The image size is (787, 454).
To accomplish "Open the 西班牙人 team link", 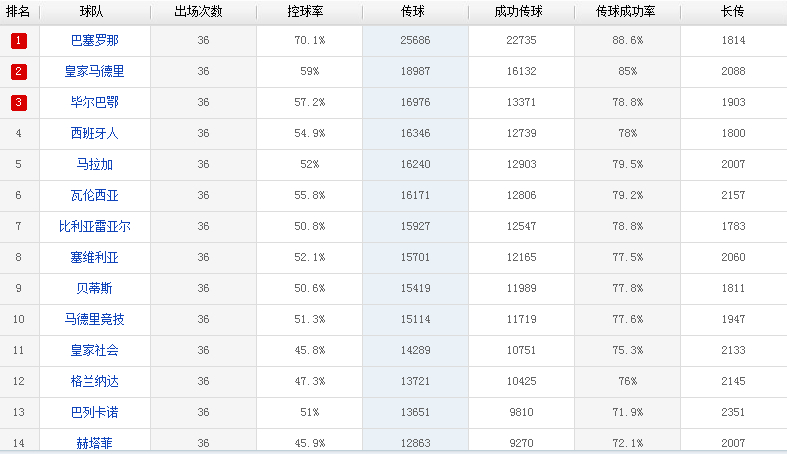I will point(94,133).
